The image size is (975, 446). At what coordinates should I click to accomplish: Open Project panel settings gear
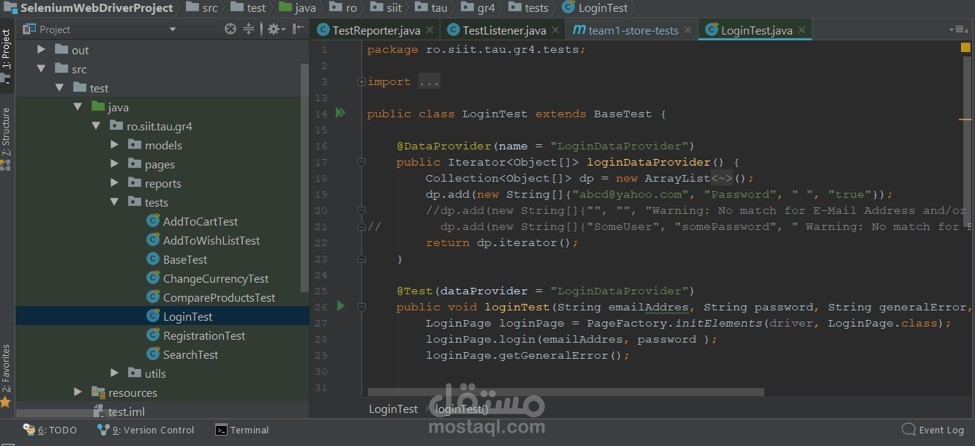coord(274,29)
